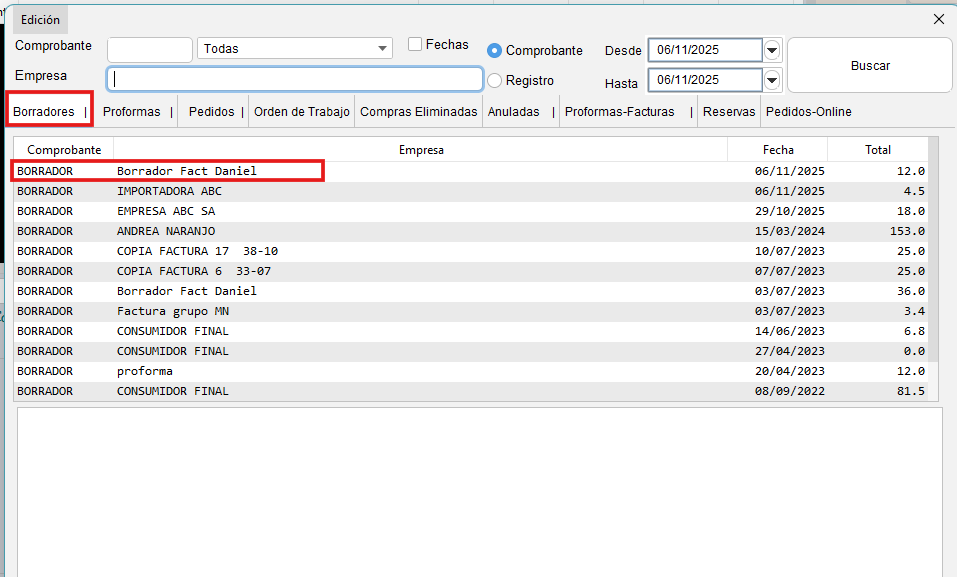The height and width of the screenshot is (577, 957).
Task: Open the Compras Eliminadas tab
Action: pyautogui.click(x=418, y=112)
